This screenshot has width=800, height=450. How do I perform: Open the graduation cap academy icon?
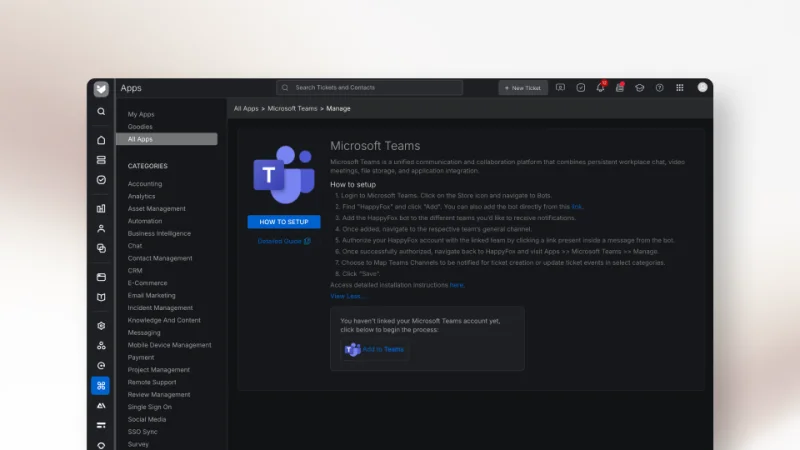640,88
